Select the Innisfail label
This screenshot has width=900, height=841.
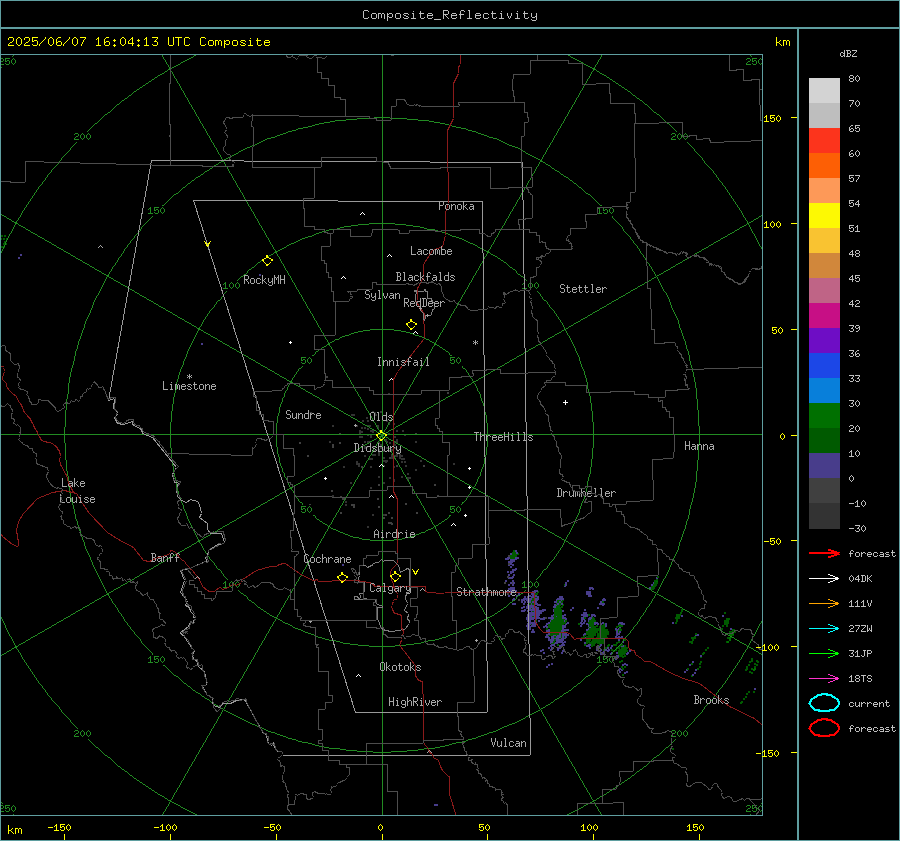pyautogui.click(x=403, y=362)
